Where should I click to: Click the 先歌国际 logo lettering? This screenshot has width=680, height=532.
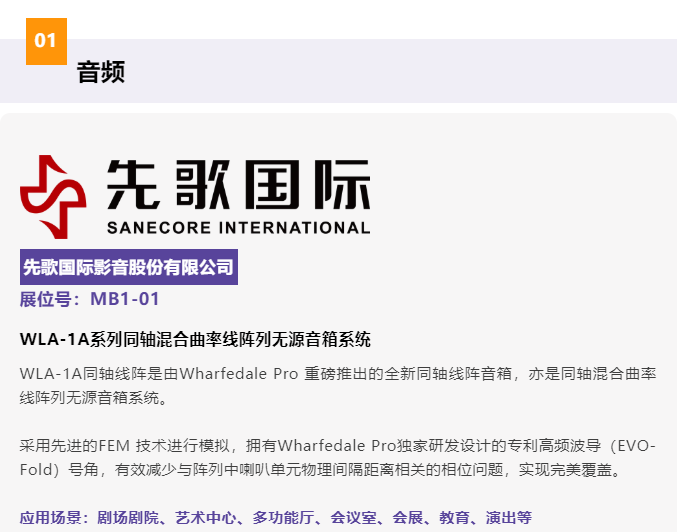238,184
